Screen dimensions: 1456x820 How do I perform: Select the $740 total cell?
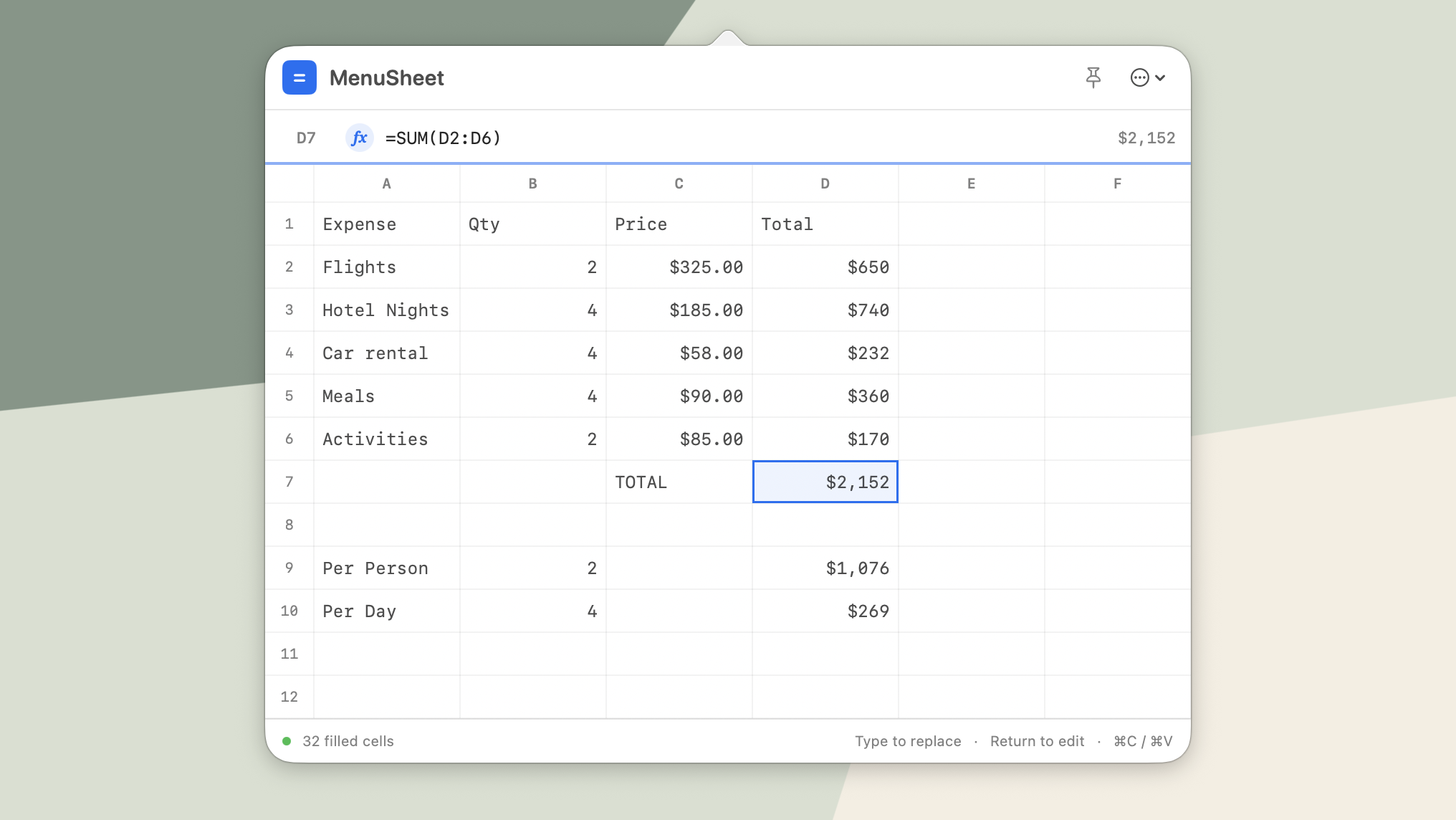point(825,310)
